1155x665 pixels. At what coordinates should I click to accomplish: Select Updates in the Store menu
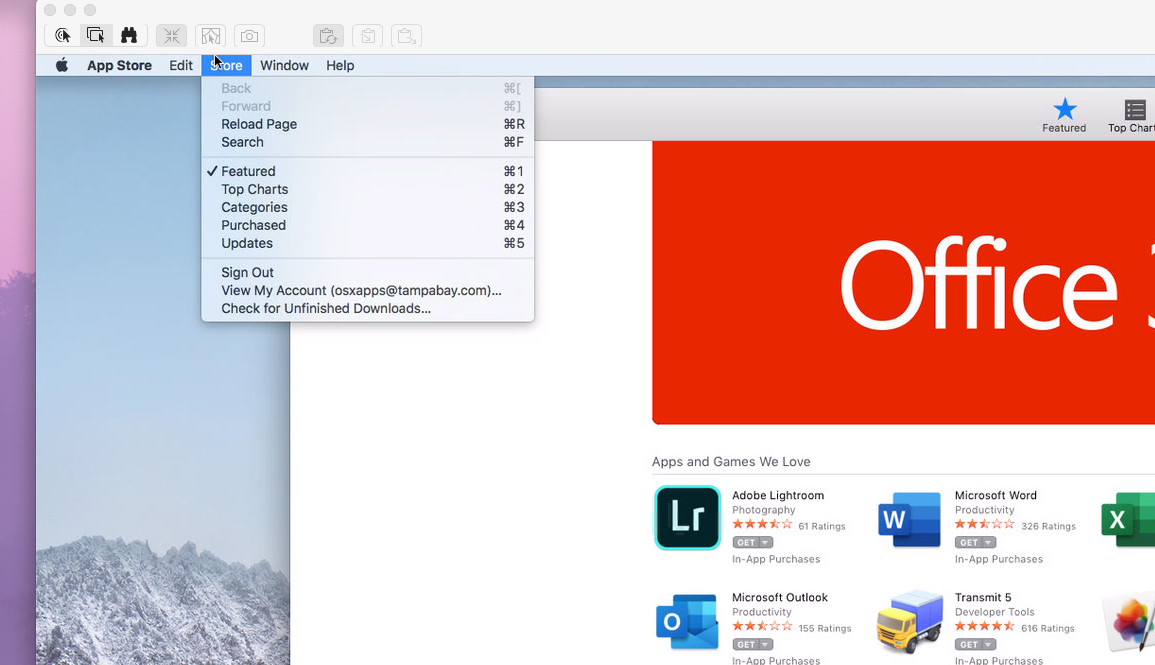coord(368,243)
